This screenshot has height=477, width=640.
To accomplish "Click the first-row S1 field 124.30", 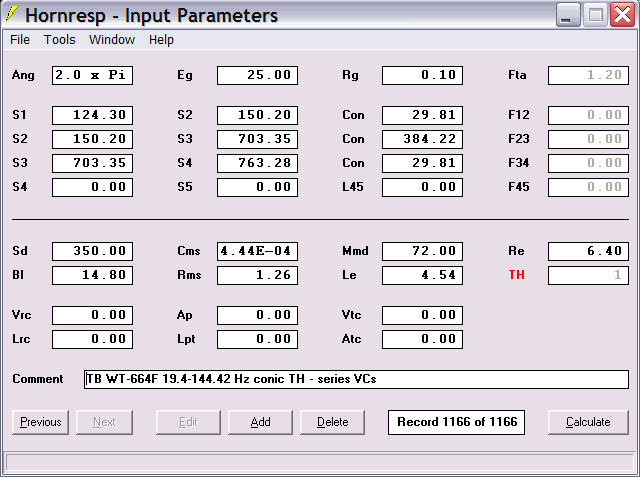I will coord(92,115).
